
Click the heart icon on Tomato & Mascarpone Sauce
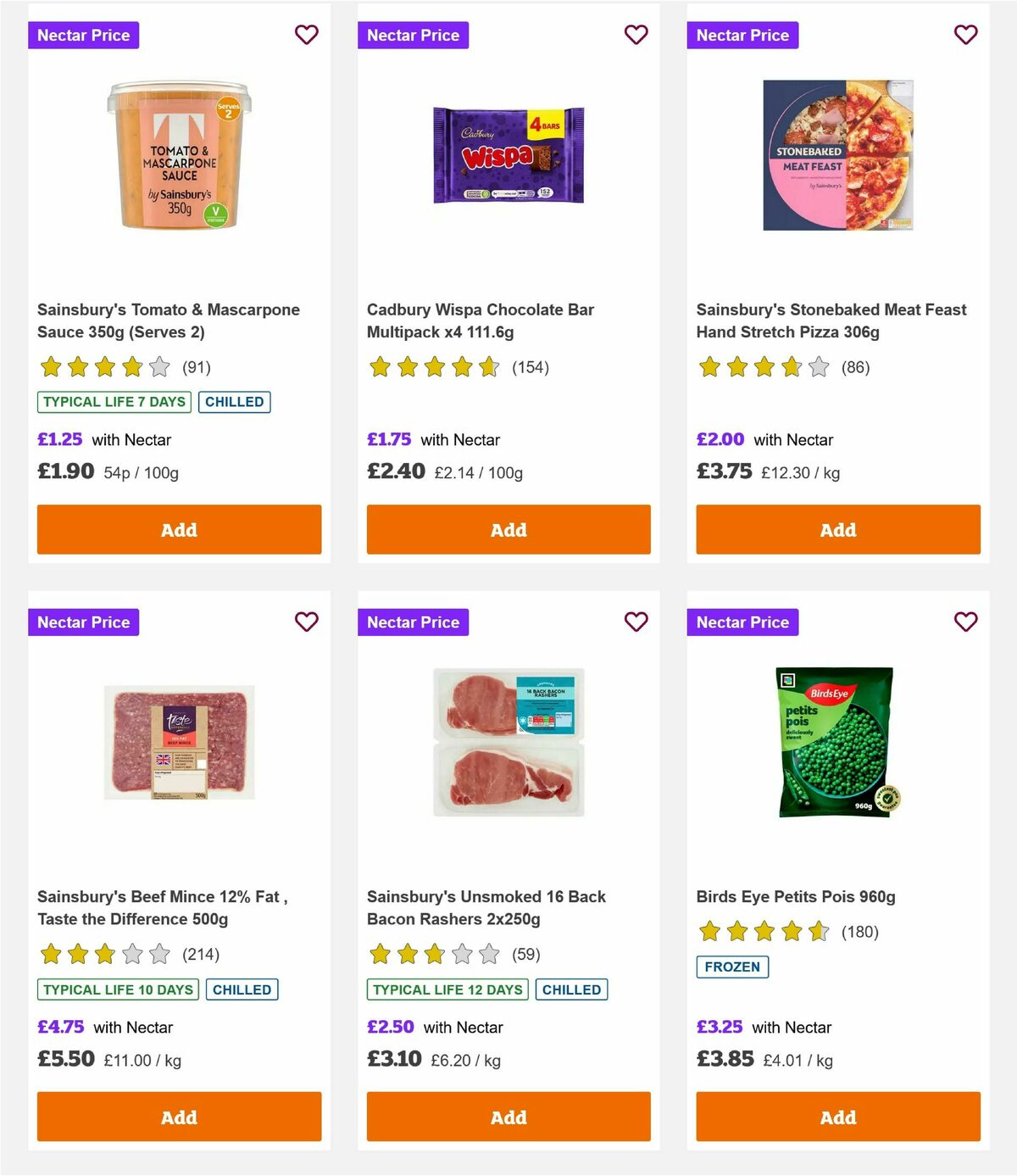pos(306,35)
